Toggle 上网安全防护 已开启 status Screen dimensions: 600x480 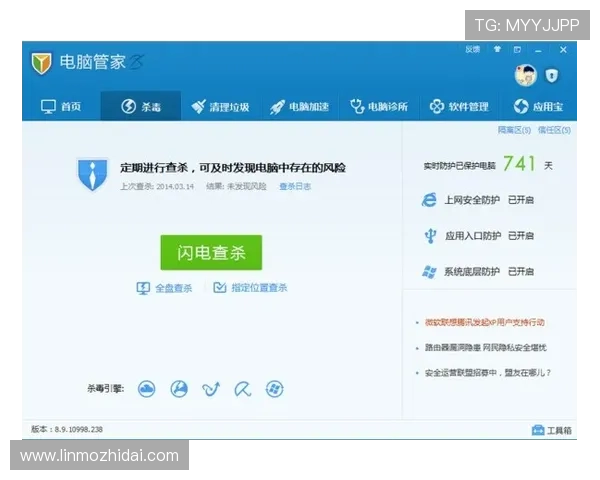point(521,200)
